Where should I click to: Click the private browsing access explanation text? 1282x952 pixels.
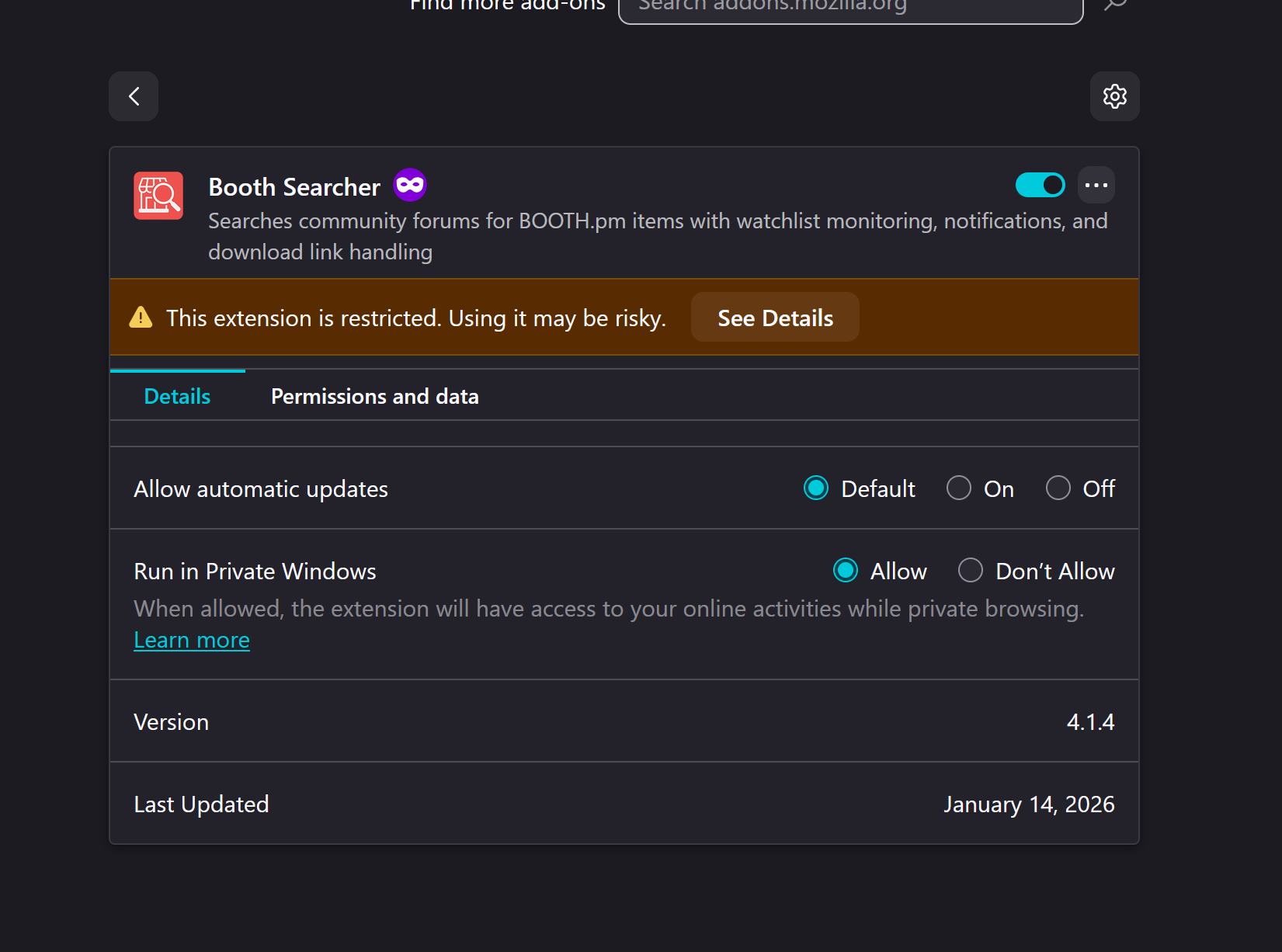609,609
